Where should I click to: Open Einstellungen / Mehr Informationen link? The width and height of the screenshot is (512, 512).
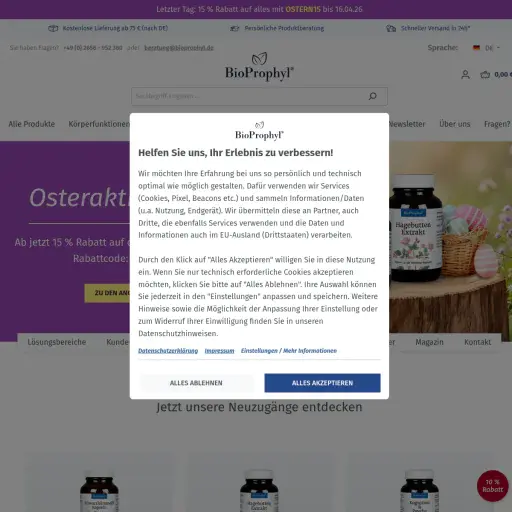tap(289, 351)
